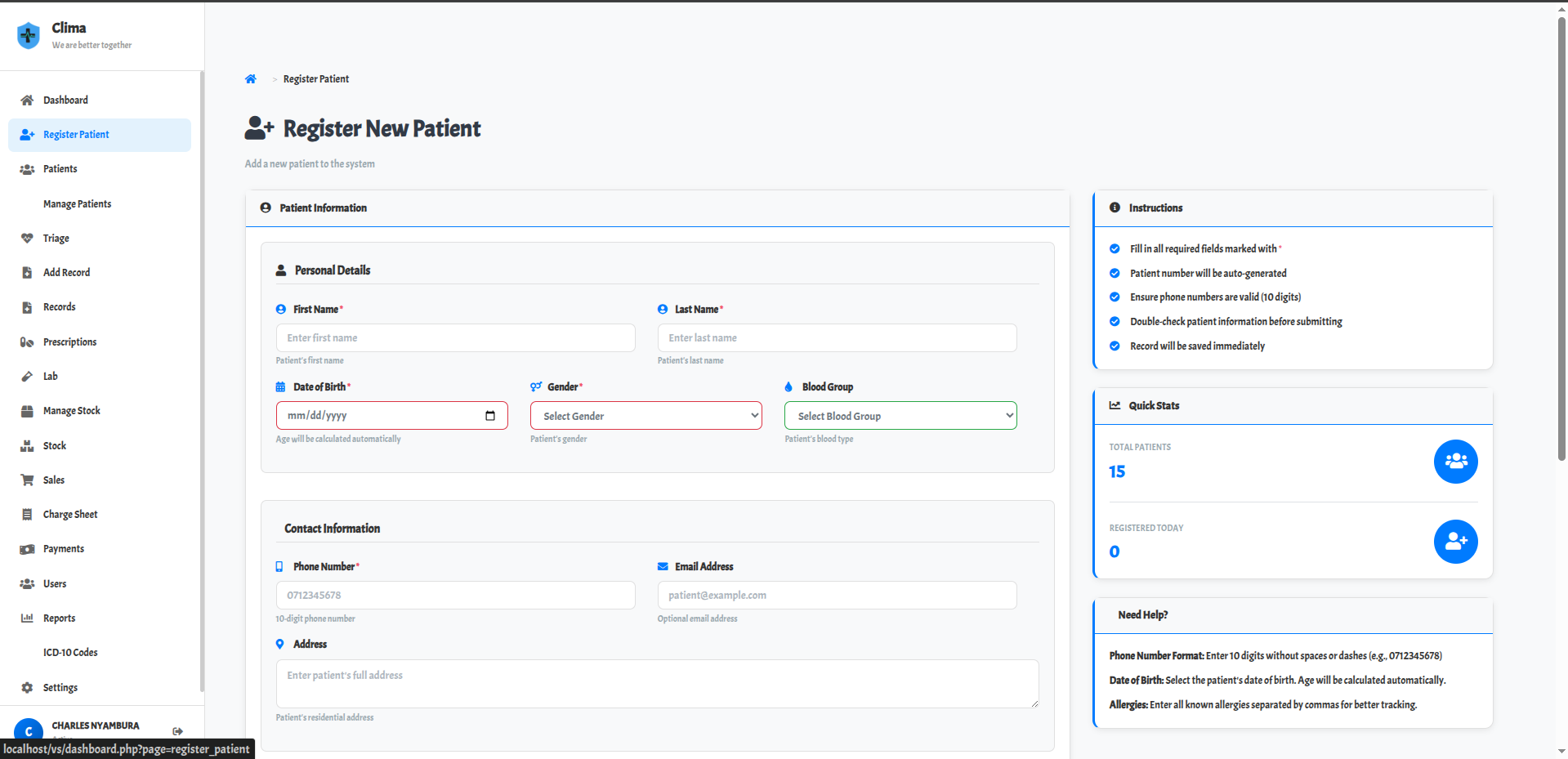Click the Payments icon in sidebar
Image resolution: width=1568 pixels, height=759 pixels.
point(28,548)
